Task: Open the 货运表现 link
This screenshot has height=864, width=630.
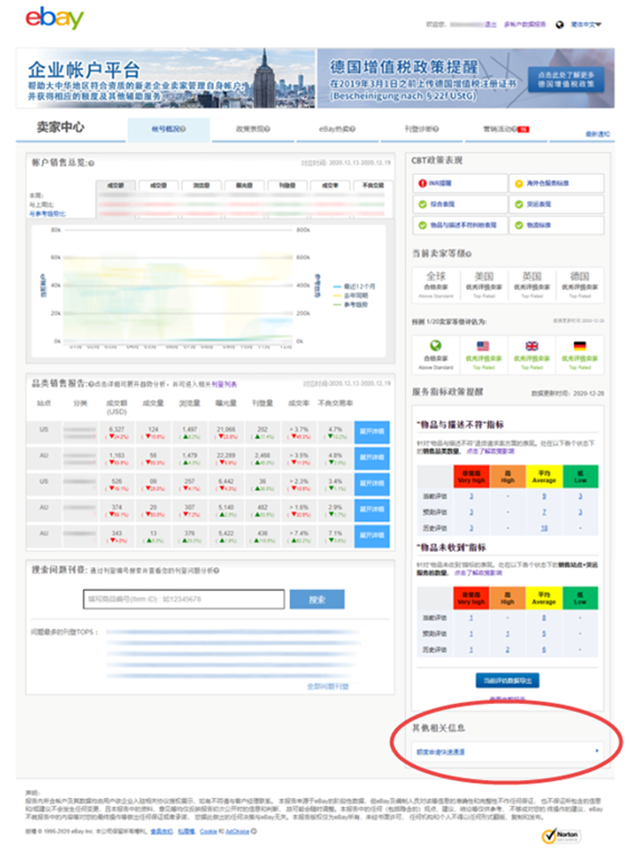Action: (x=539, y=204)
